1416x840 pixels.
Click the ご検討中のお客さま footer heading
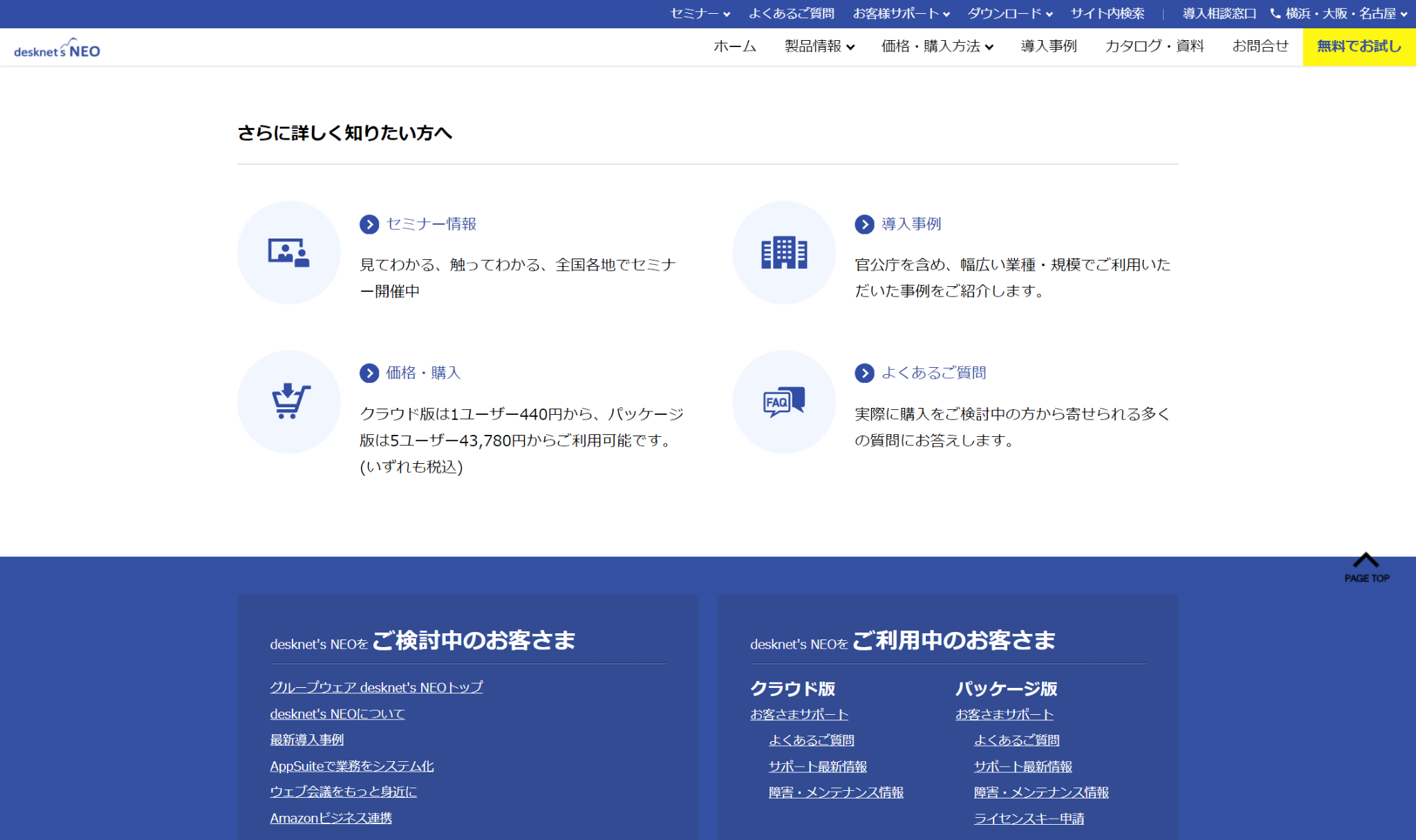(474, 640)
